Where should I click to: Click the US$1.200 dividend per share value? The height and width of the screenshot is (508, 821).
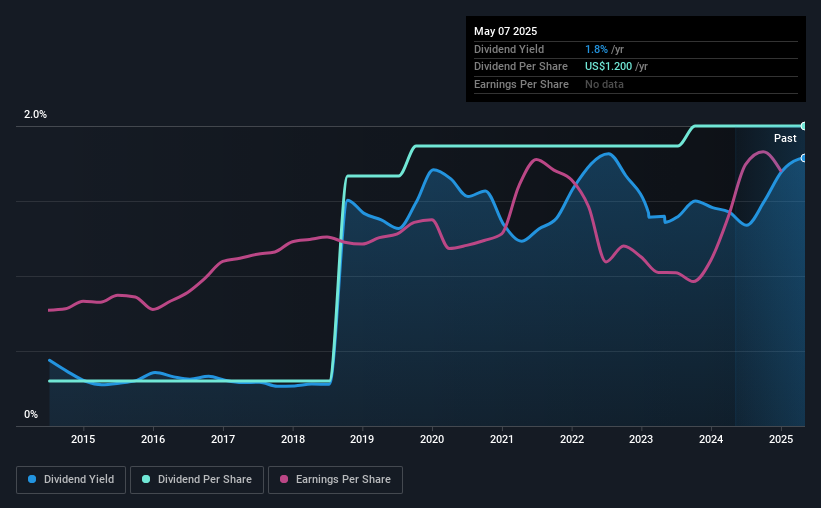(608, 67)
